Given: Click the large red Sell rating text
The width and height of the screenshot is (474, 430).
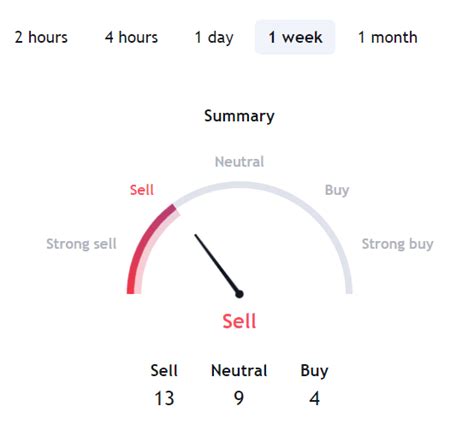Looking at the screenshot, I should [x=239, y=321].
